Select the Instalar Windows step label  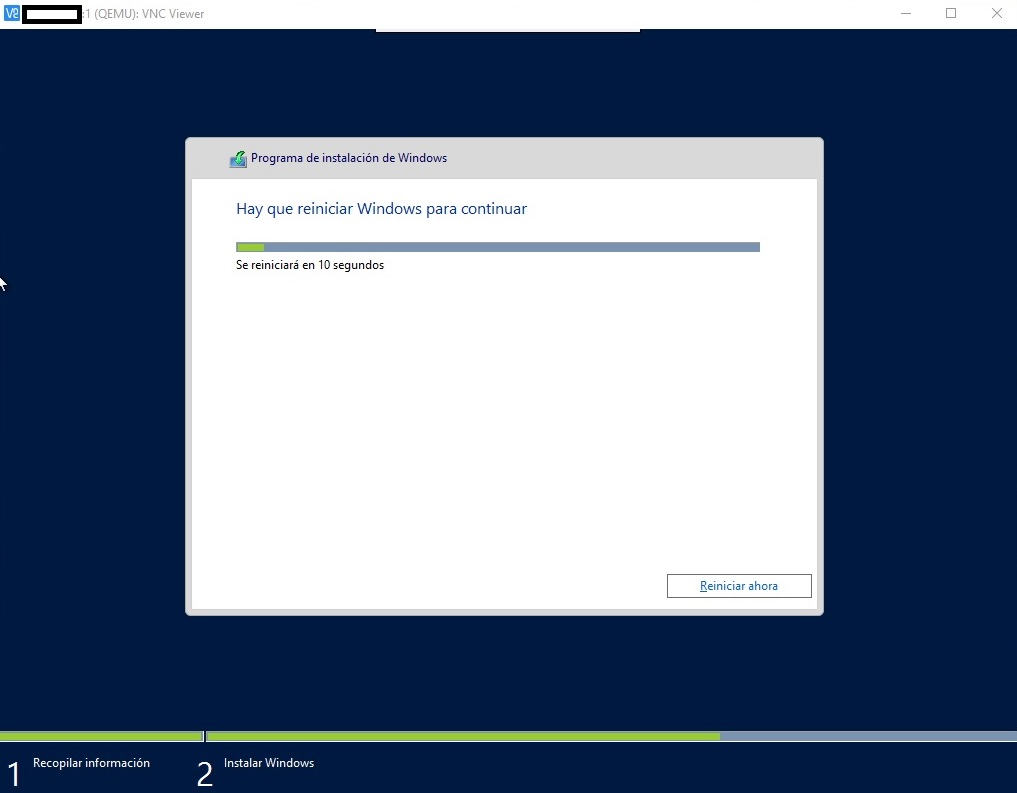point(269,763)
